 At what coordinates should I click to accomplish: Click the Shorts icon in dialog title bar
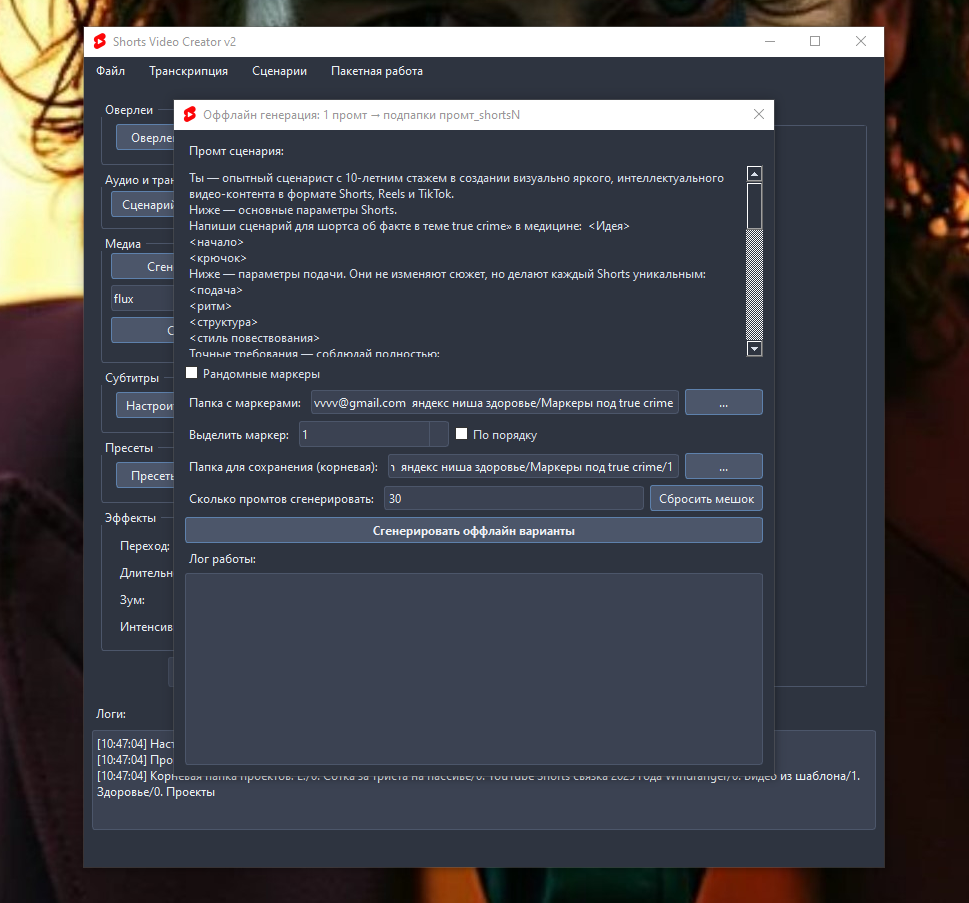click(x=190, y=114)
